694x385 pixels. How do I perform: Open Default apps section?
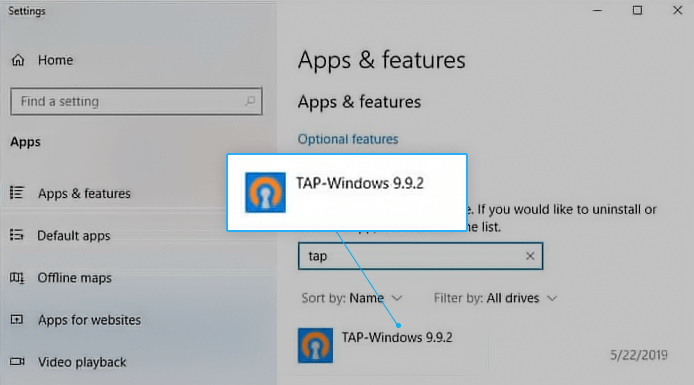[73, 235]
